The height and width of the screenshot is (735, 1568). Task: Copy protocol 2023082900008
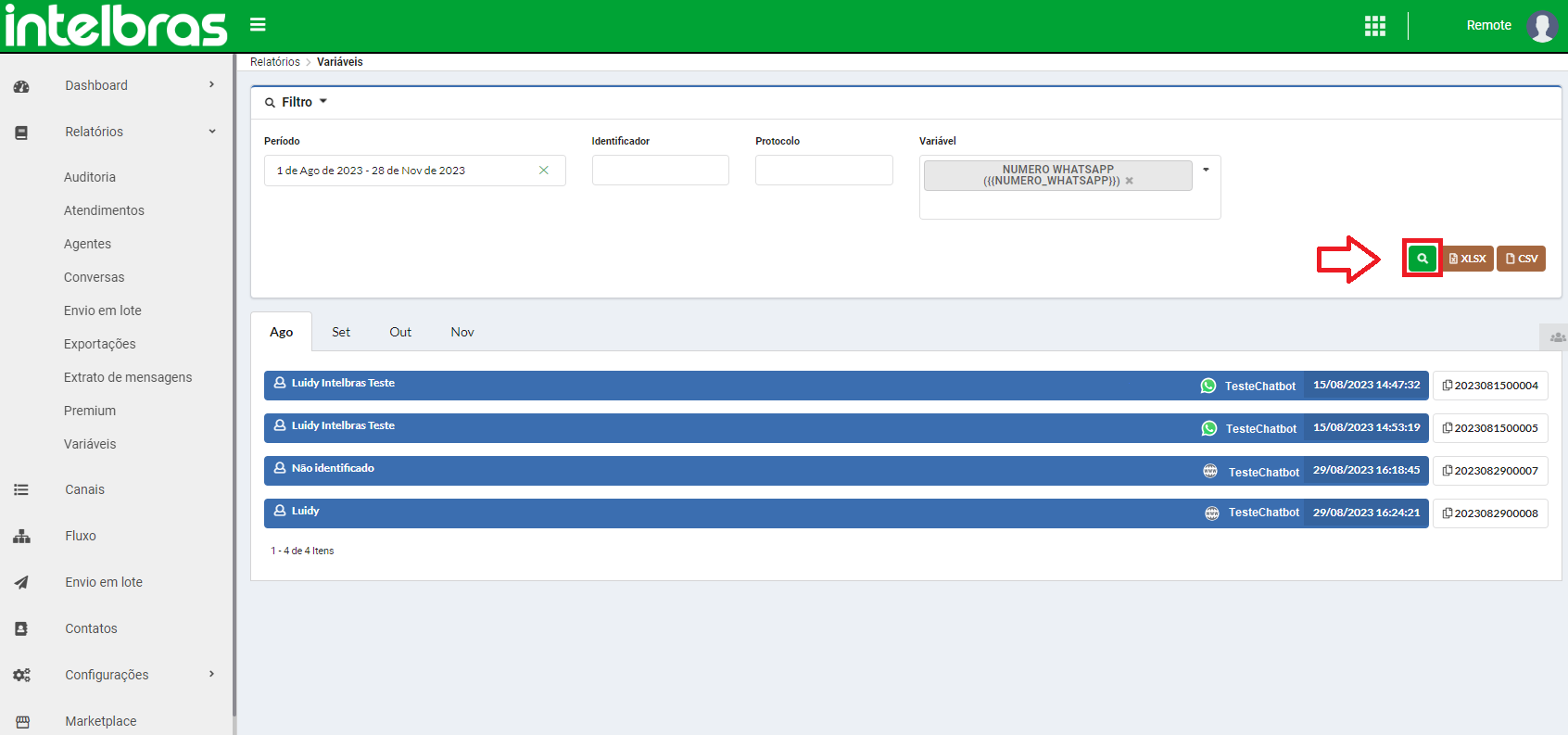[x=1490, y=513]
